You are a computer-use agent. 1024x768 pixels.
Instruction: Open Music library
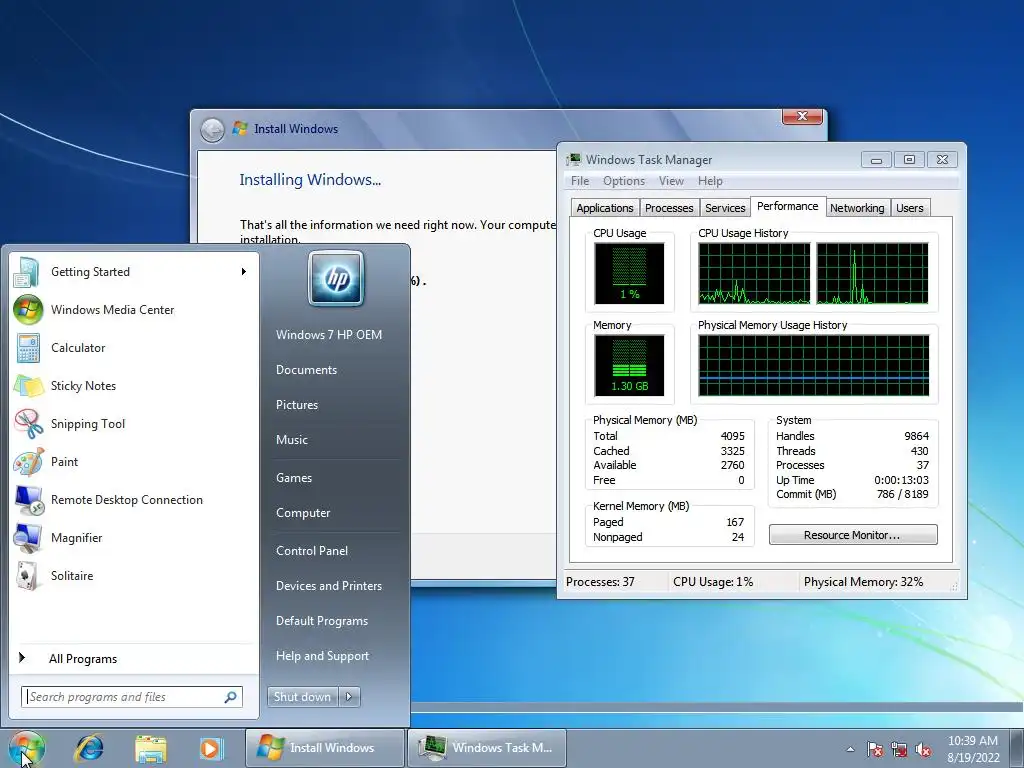(x=291, y=440)
